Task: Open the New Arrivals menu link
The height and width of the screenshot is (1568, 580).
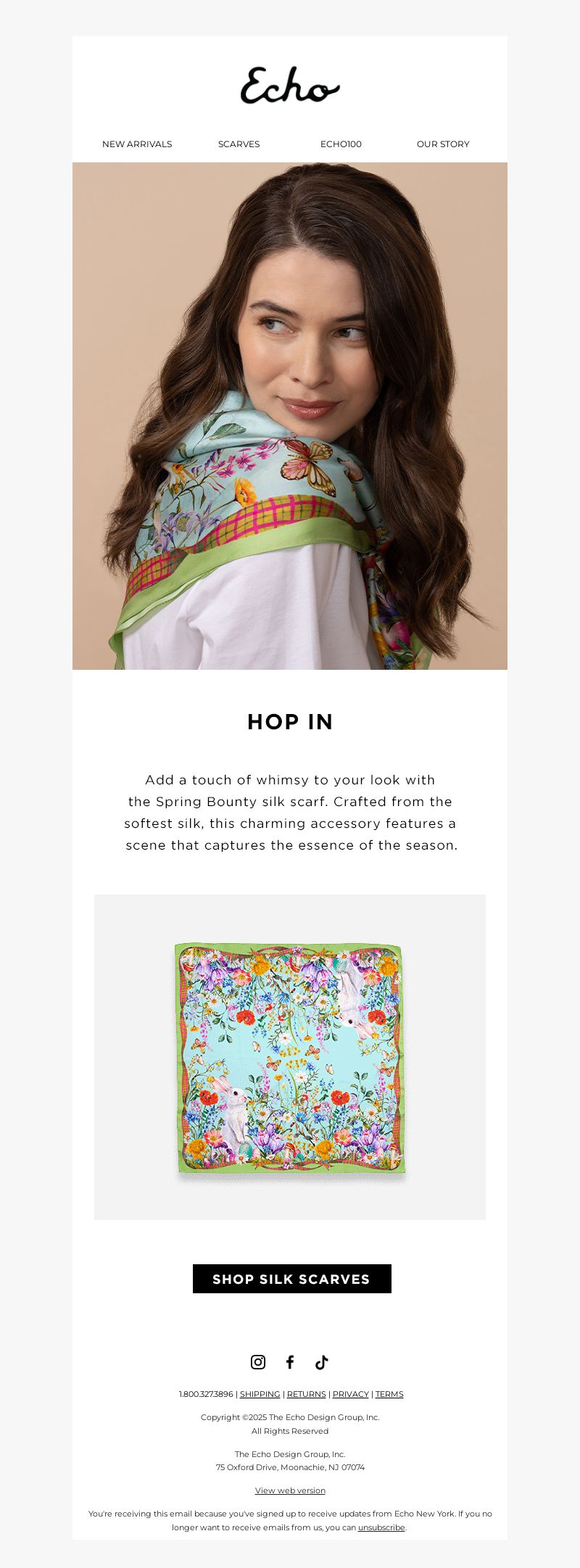Action: [x=137, y=144]
